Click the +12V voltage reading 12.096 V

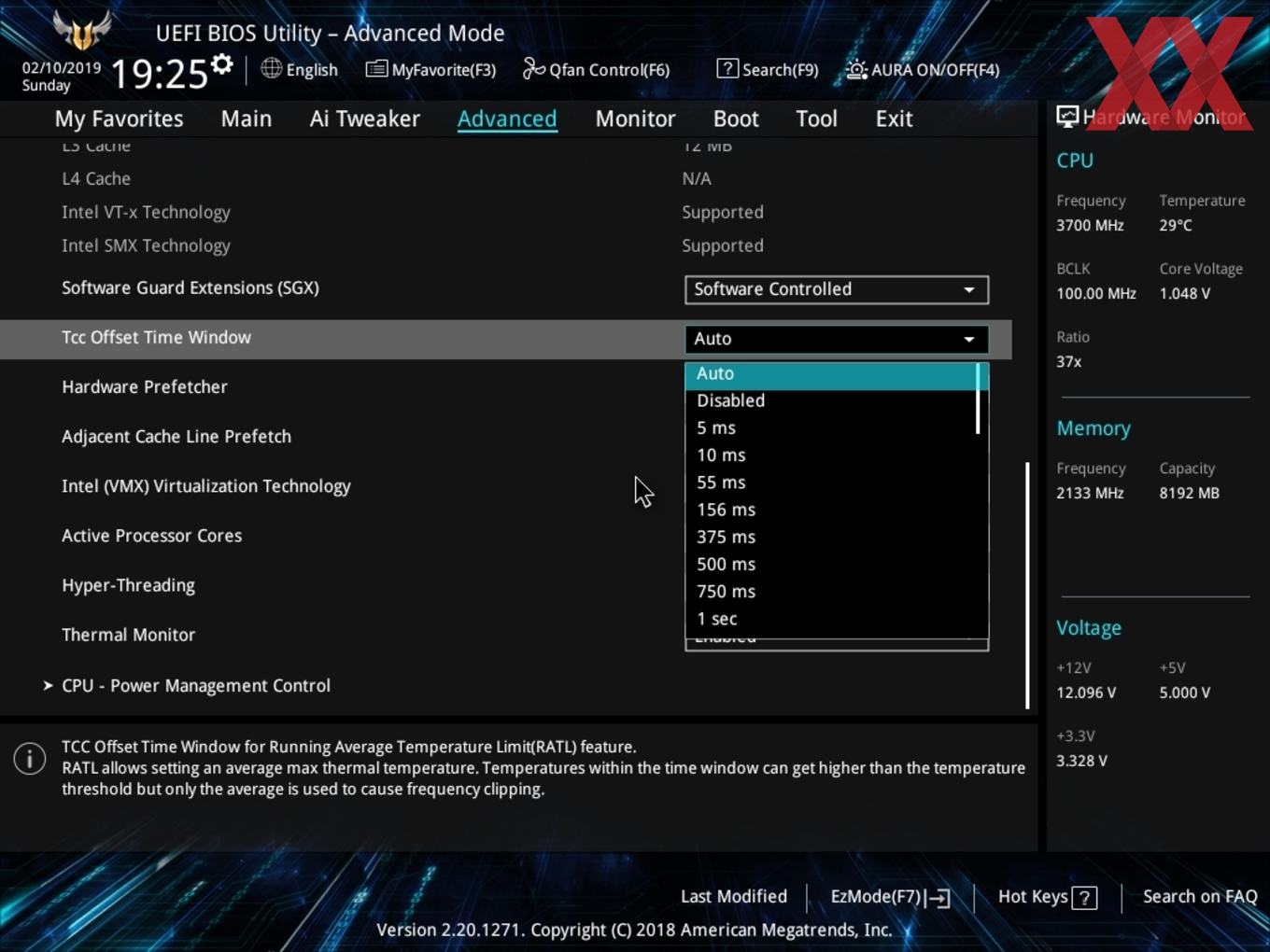[1086, 693]
